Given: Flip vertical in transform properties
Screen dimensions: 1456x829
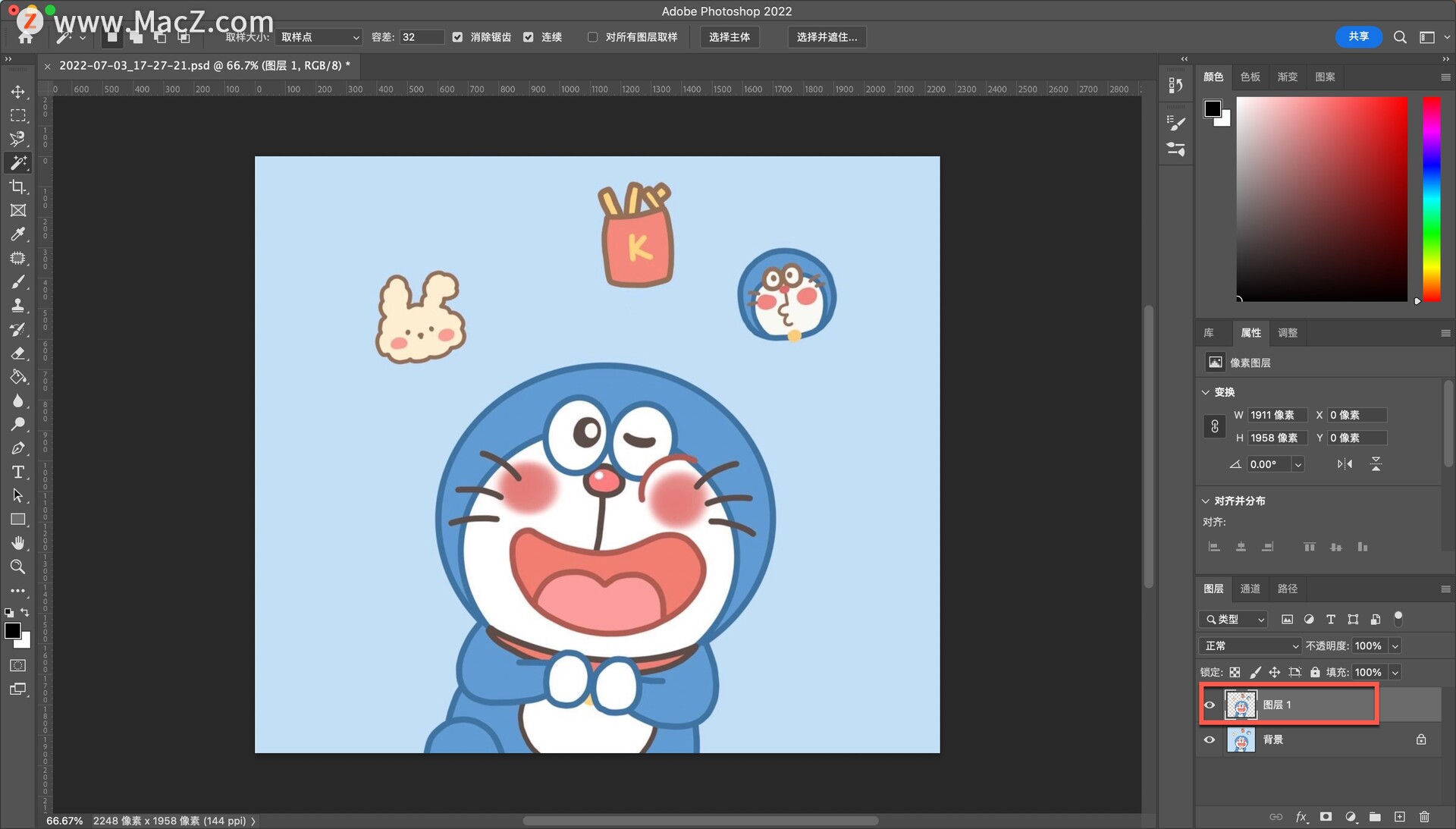Looking at the screenshot, I should (1376, 464).
